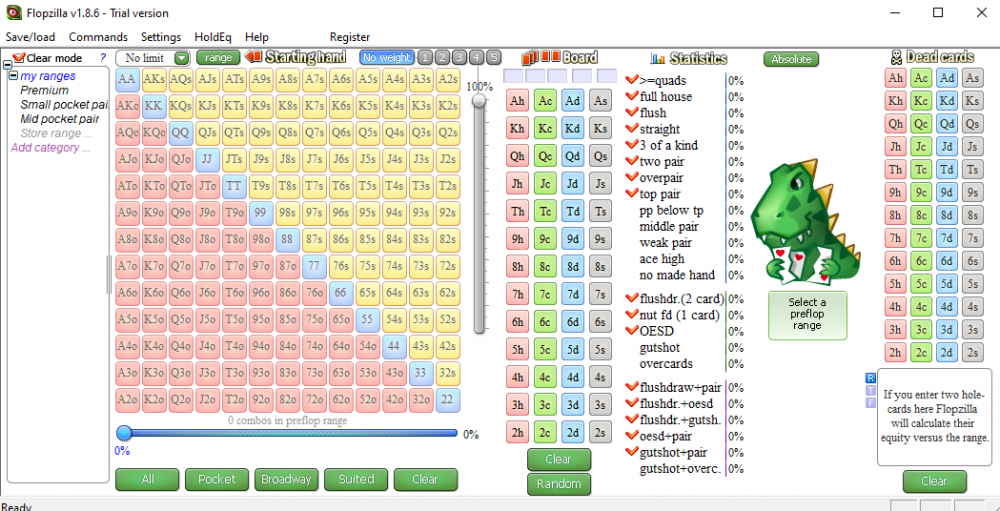Clear the starting hand range

click(x=425, y=479)
